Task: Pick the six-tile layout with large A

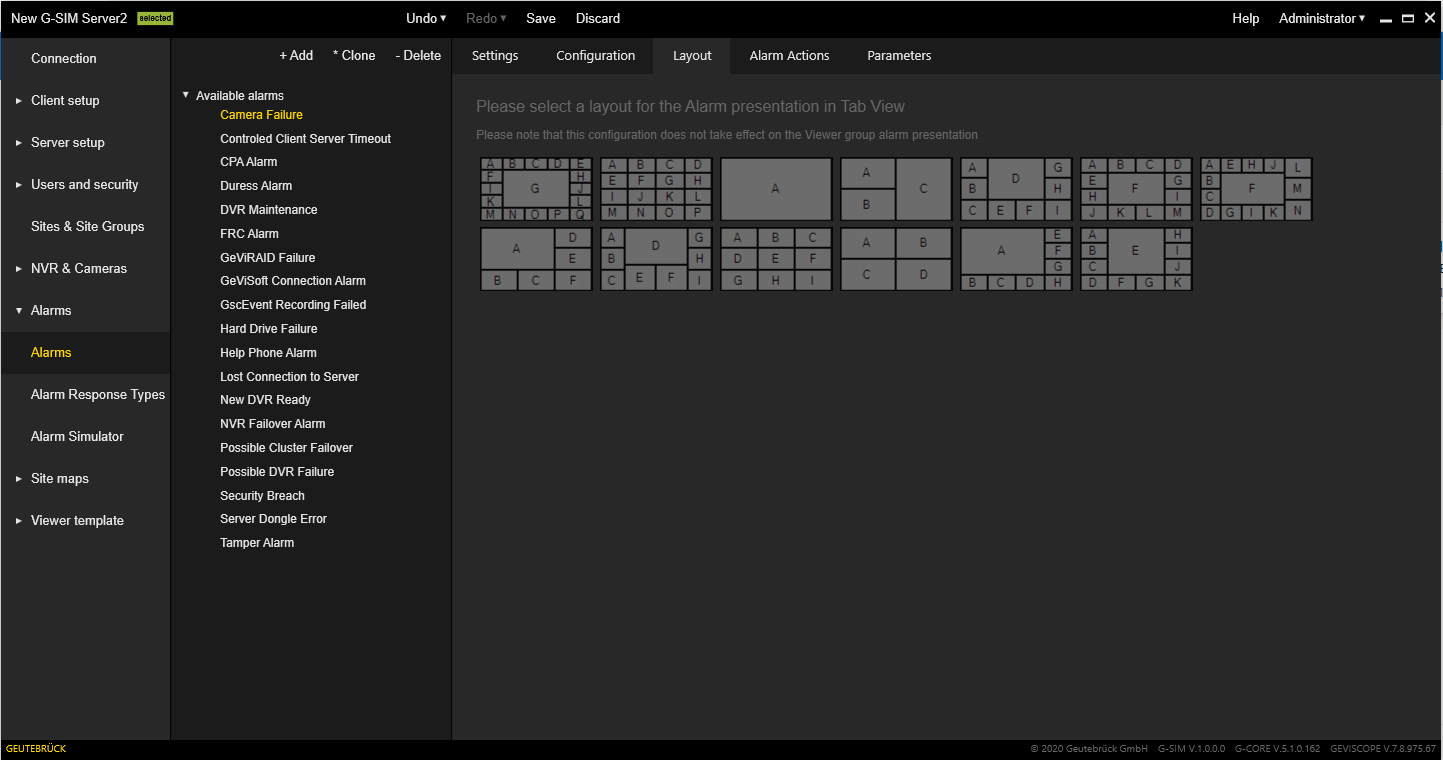Action: click(x=536, y=259)
